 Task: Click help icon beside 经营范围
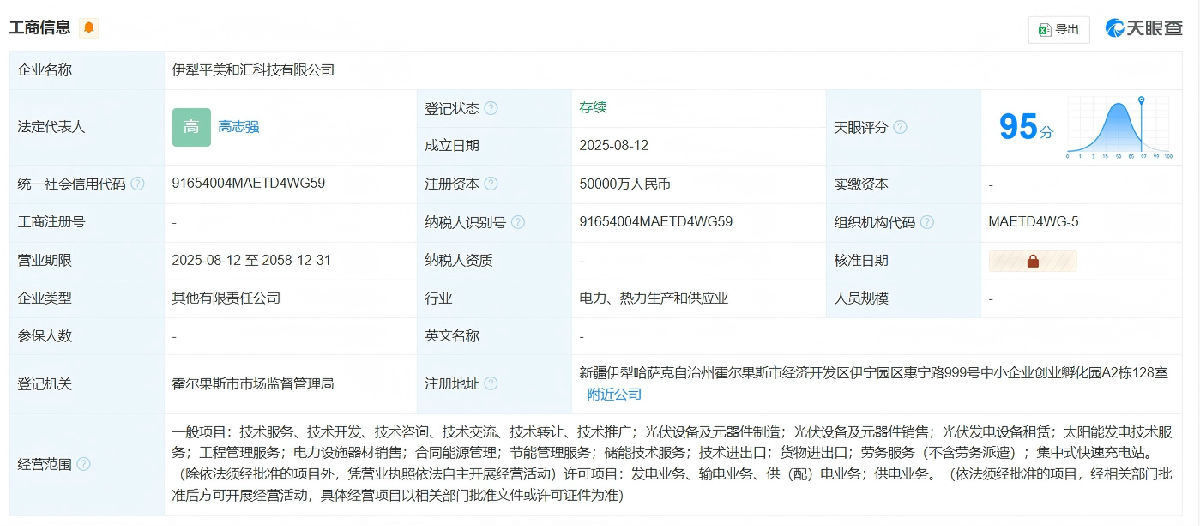click(84, 464)
